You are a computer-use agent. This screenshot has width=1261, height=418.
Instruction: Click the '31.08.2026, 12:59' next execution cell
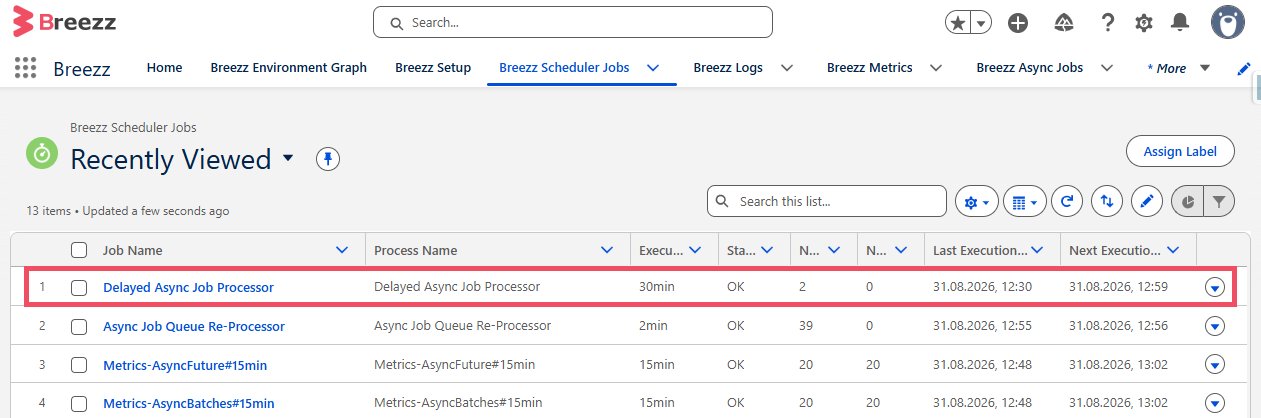coord(1119,287)
